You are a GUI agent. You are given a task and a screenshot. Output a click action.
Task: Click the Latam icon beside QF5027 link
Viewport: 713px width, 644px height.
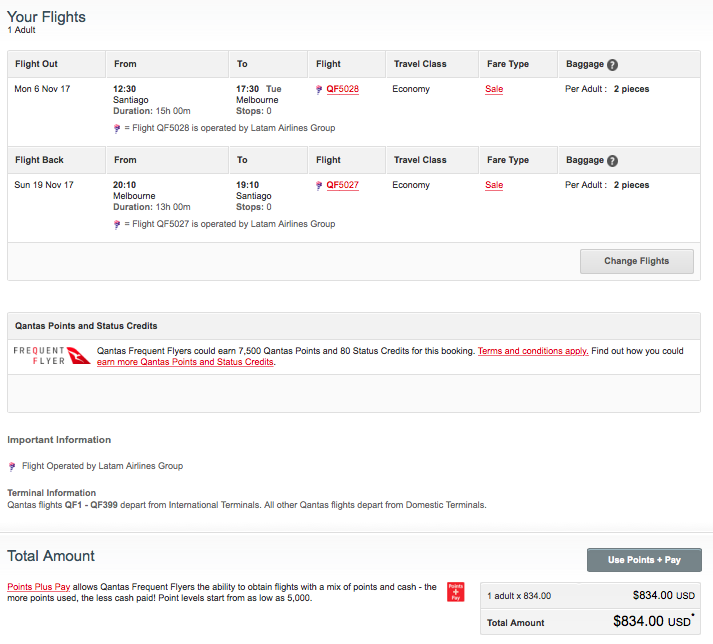(x=319, y=185)
